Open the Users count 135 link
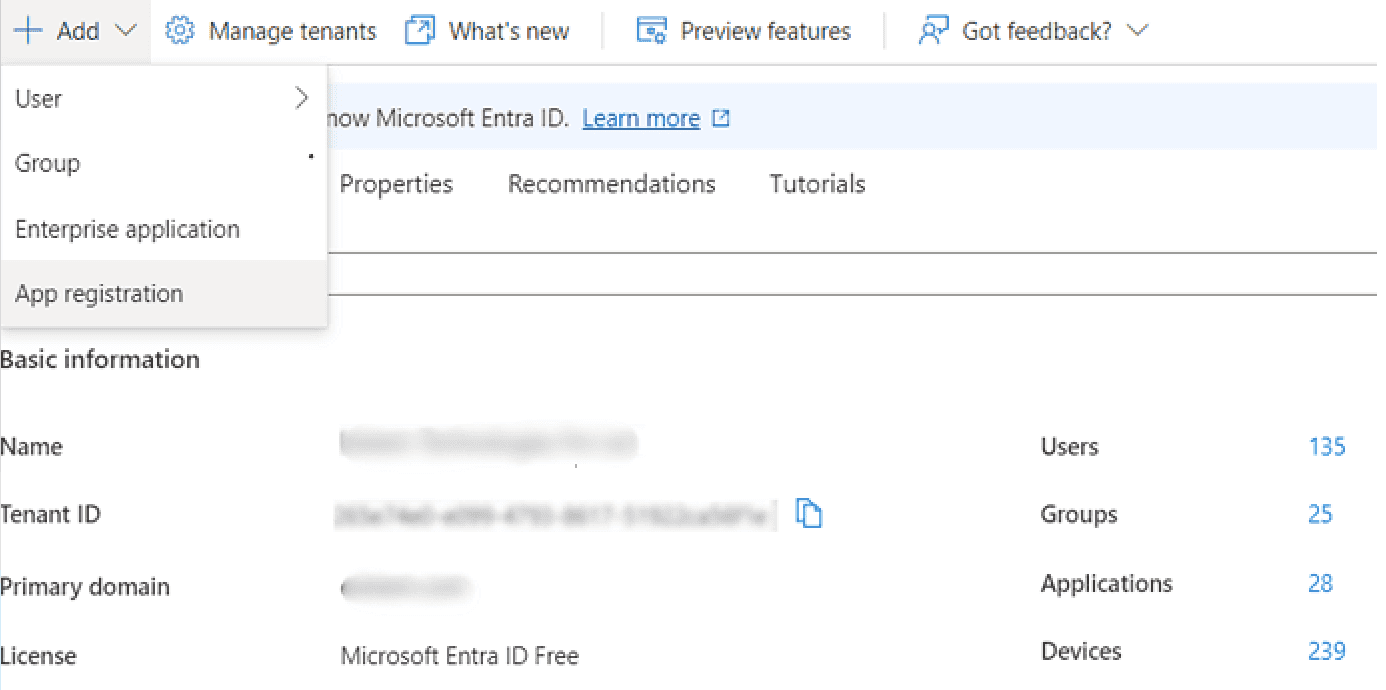 tap(1326, 447)
